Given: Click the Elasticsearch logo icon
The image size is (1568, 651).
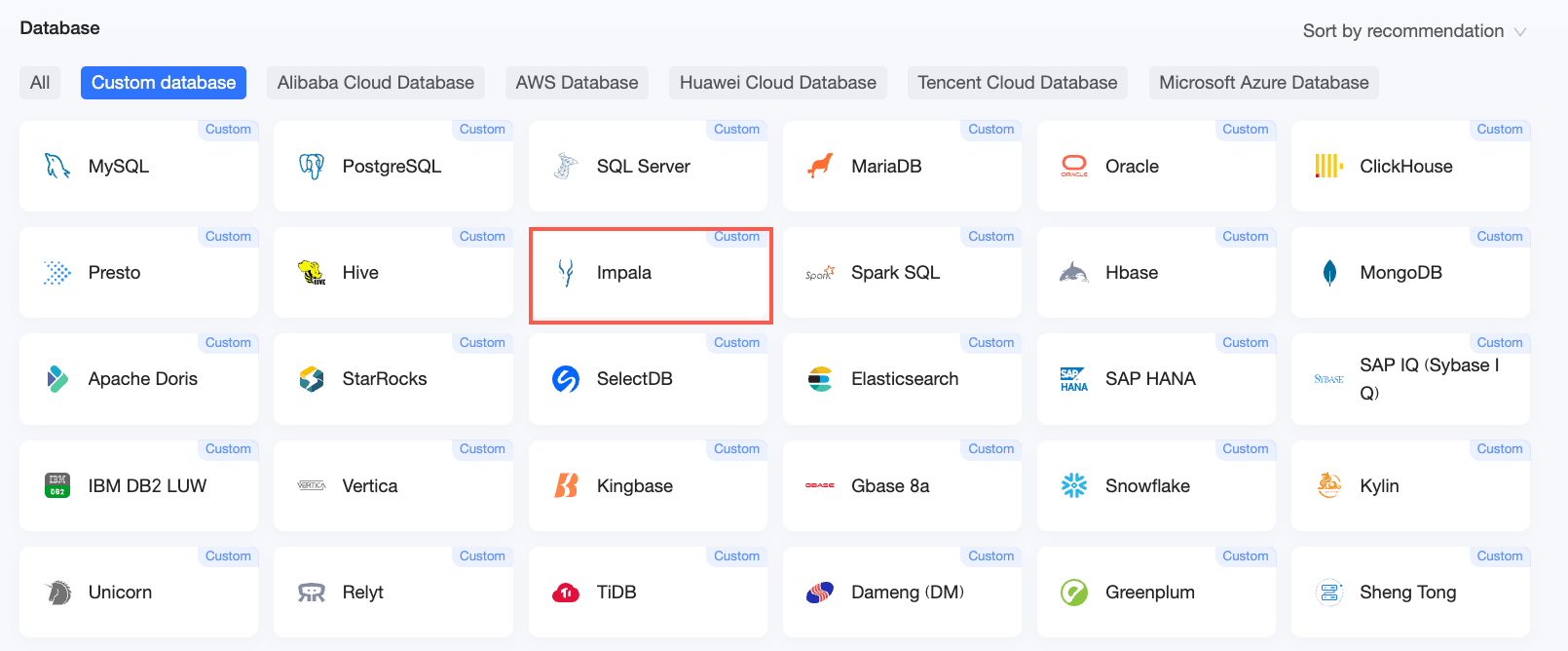Looking at the screenshot, I should click(820, 379).
